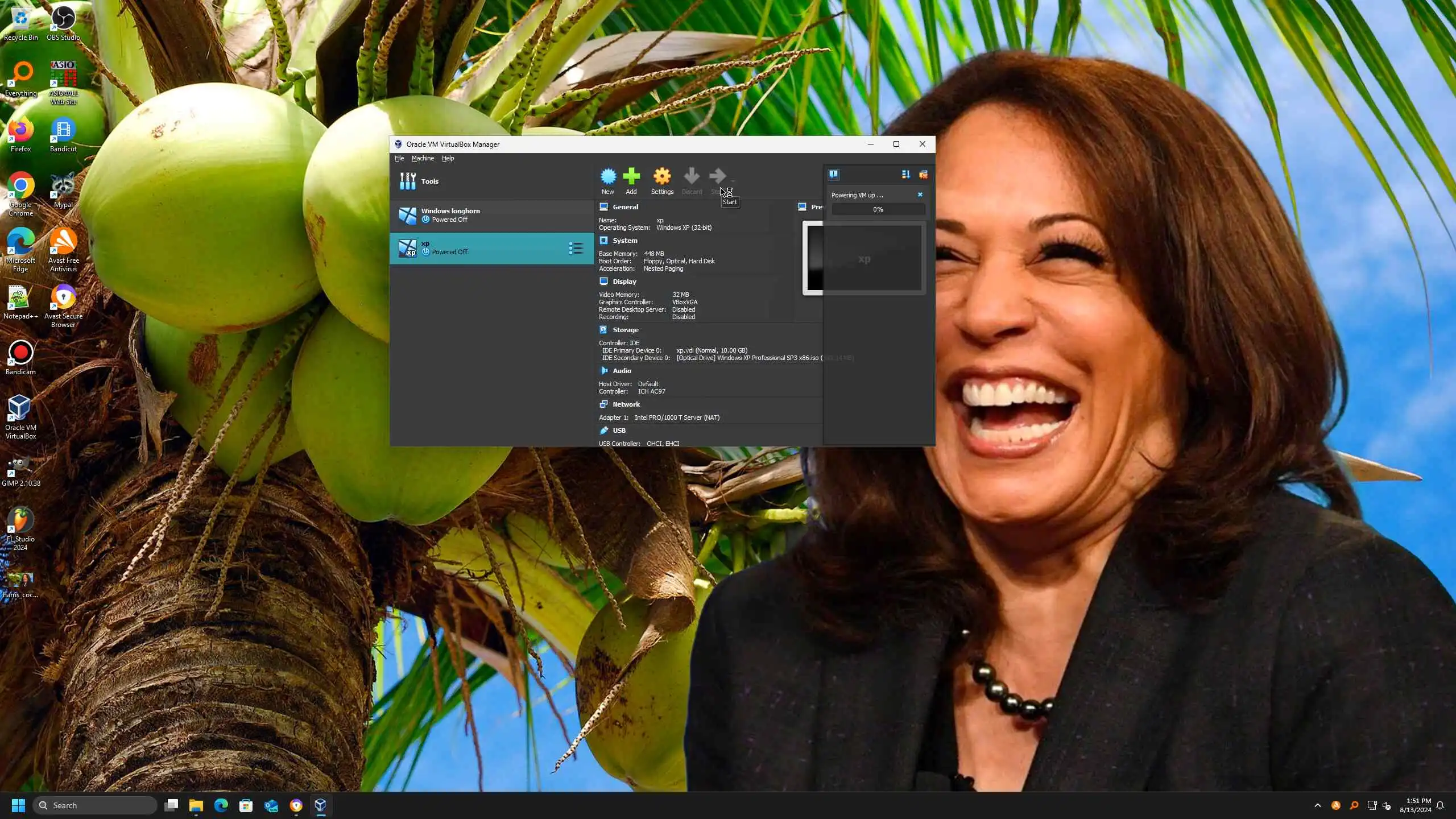Click the xp machine hamburger menu icon

click(x=576, y=248)
